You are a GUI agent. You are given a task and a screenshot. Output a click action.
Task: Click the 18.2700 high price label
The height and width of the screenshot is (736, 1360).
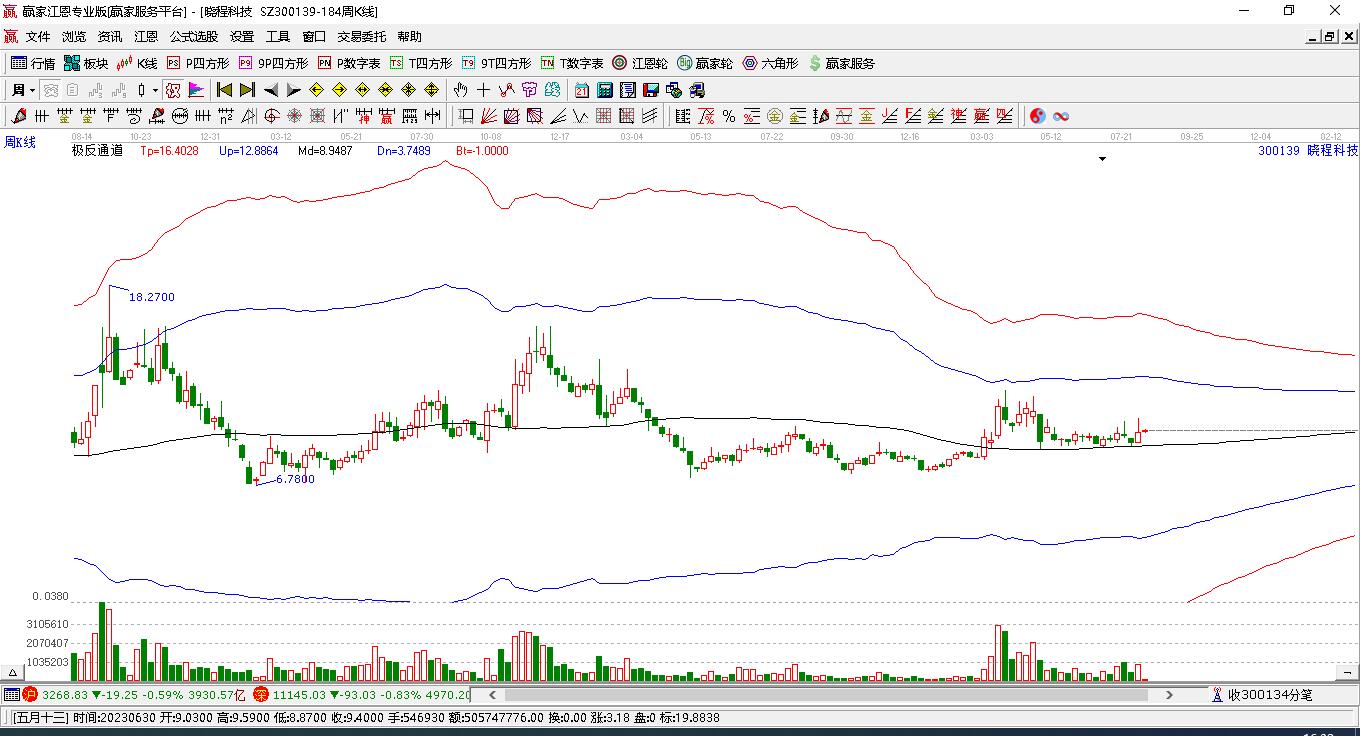(x=152, y=297)
